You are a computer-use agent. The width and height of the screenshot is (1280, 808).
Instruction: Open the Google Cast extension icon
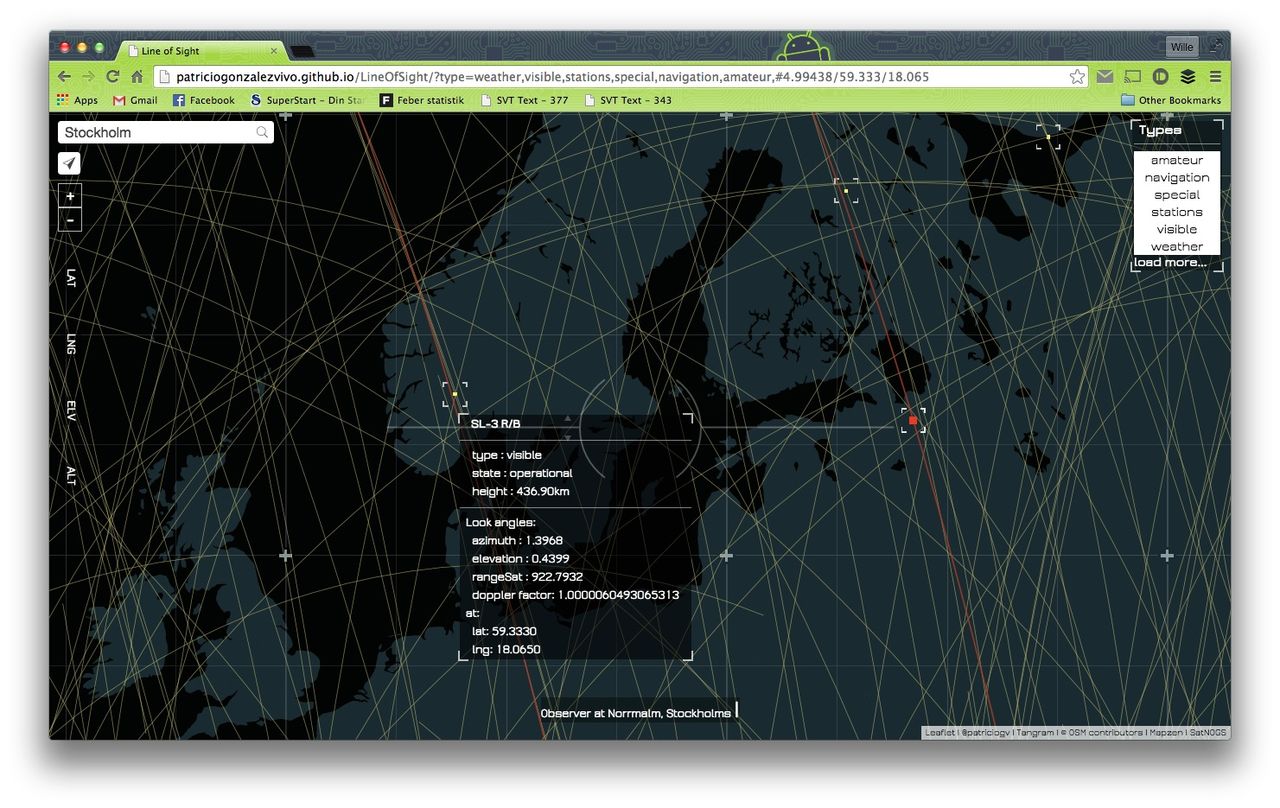1132,77
